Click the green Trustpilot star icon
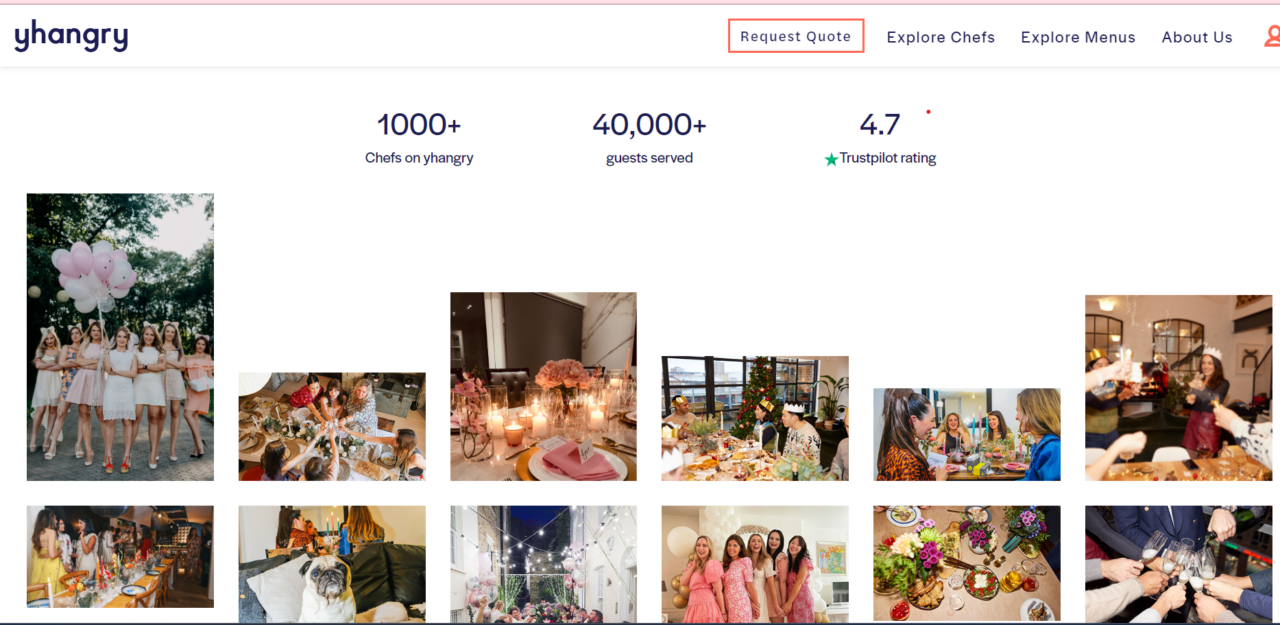This screenshot has height=625, width=1280. [x=831, y=159]
